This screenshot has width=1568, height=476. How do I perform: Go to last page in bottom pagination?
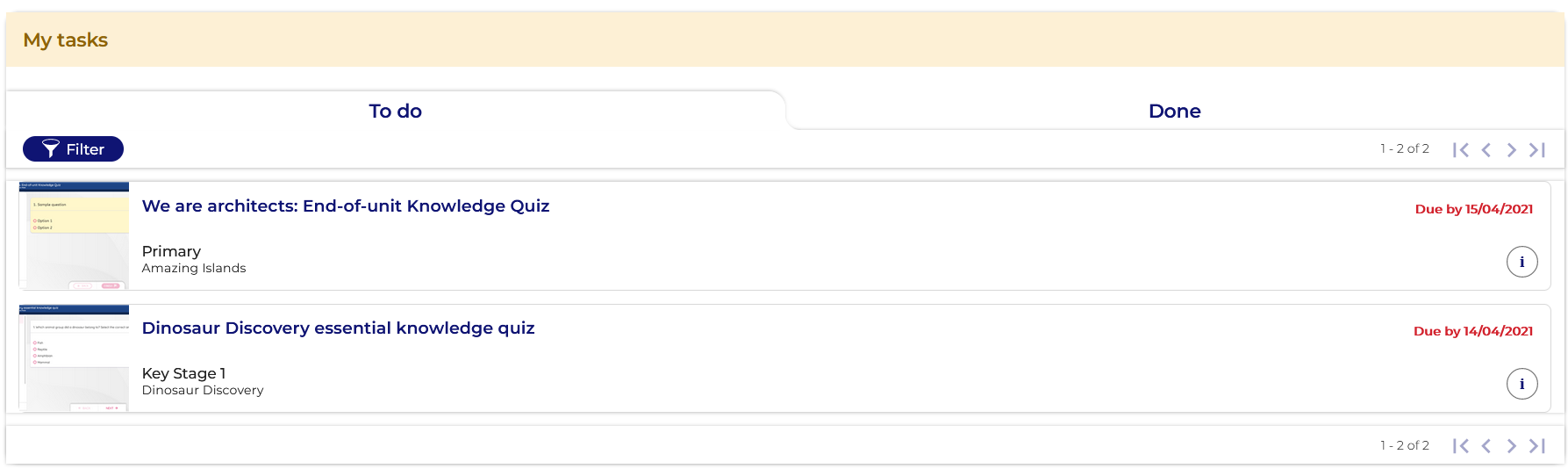click(x=1537, y=446)
